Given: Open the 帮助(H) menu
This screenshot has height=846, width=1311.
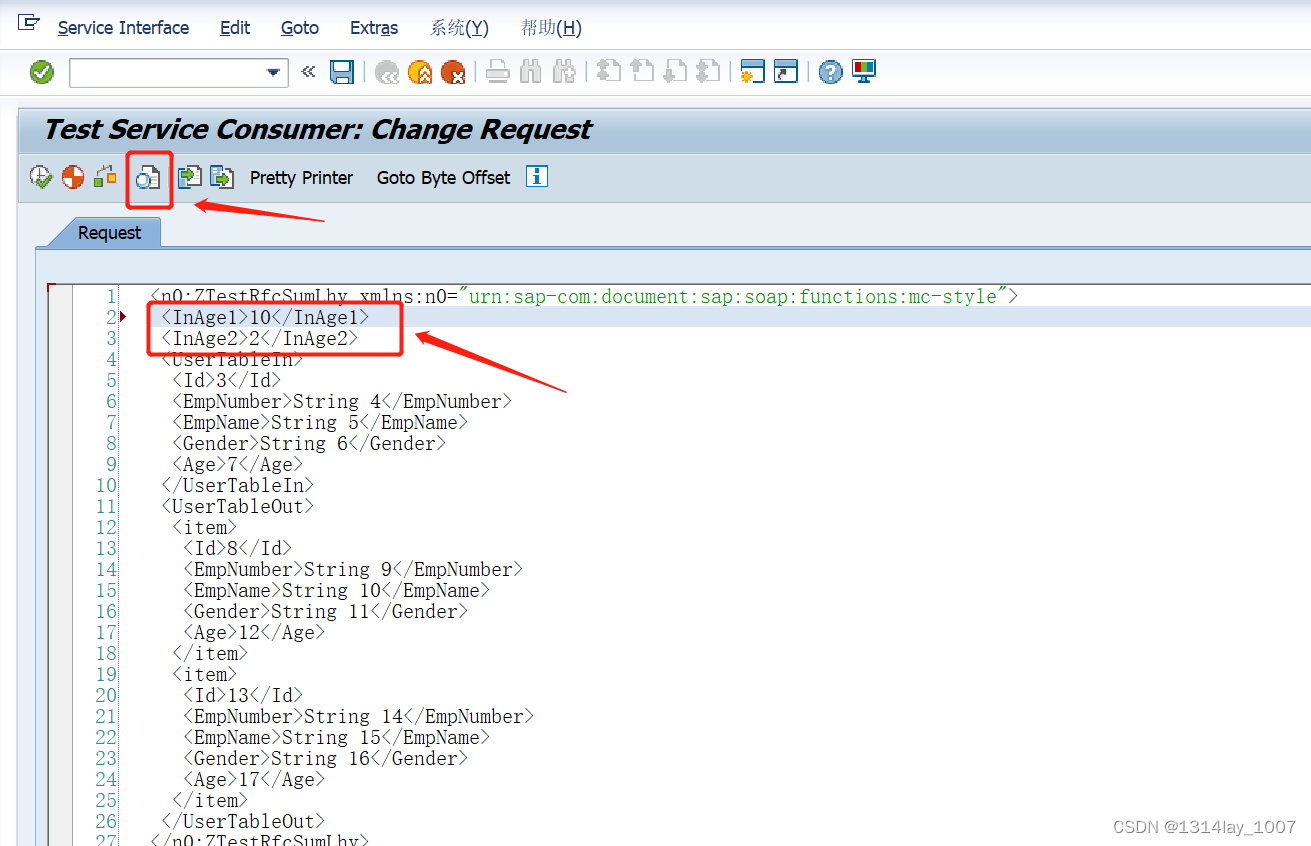Looking at the screenshot, I should point(551,28).
